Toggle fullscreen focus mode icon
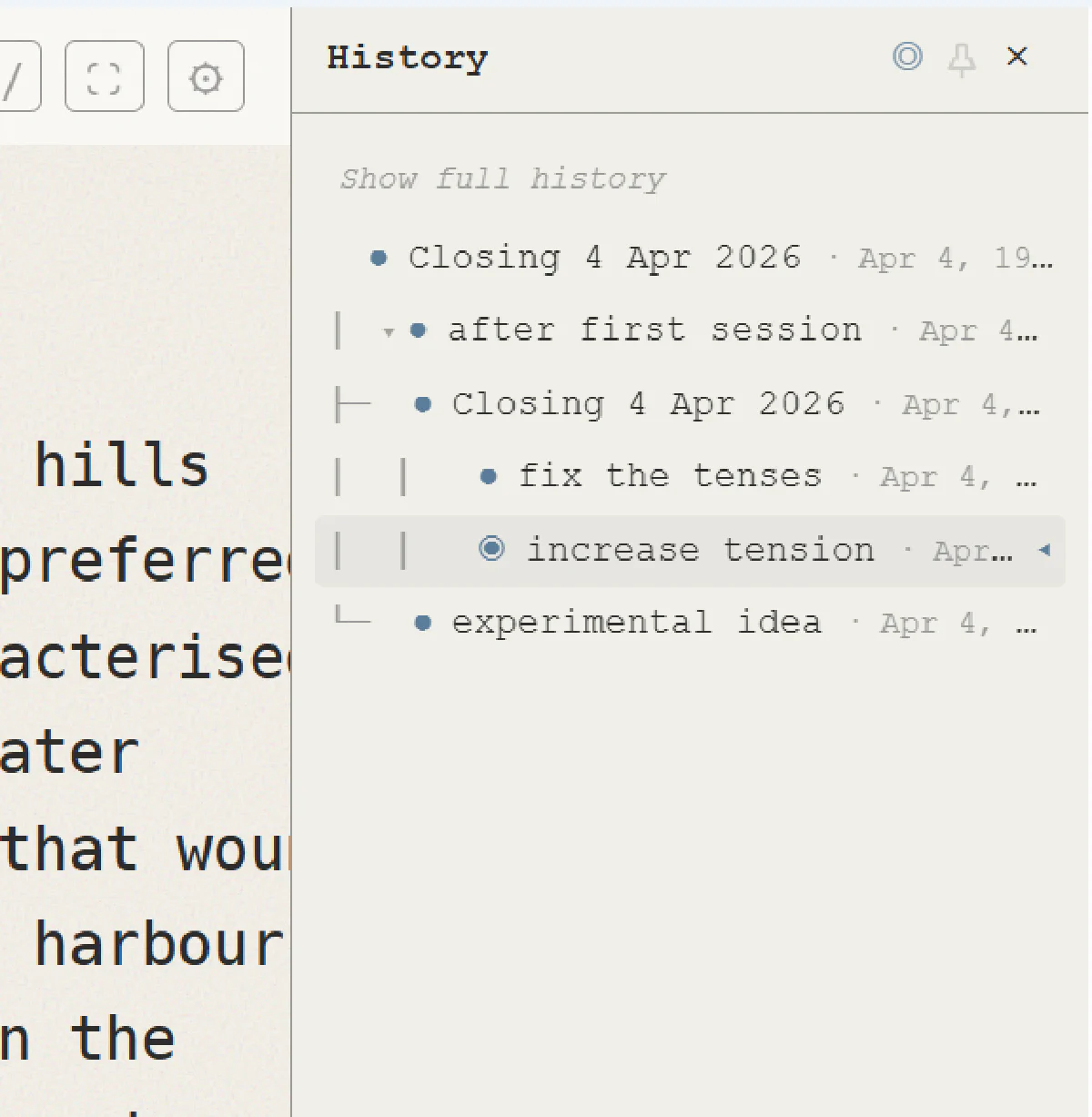Viewport: 1092px width, 1117px height. point(105,76)
